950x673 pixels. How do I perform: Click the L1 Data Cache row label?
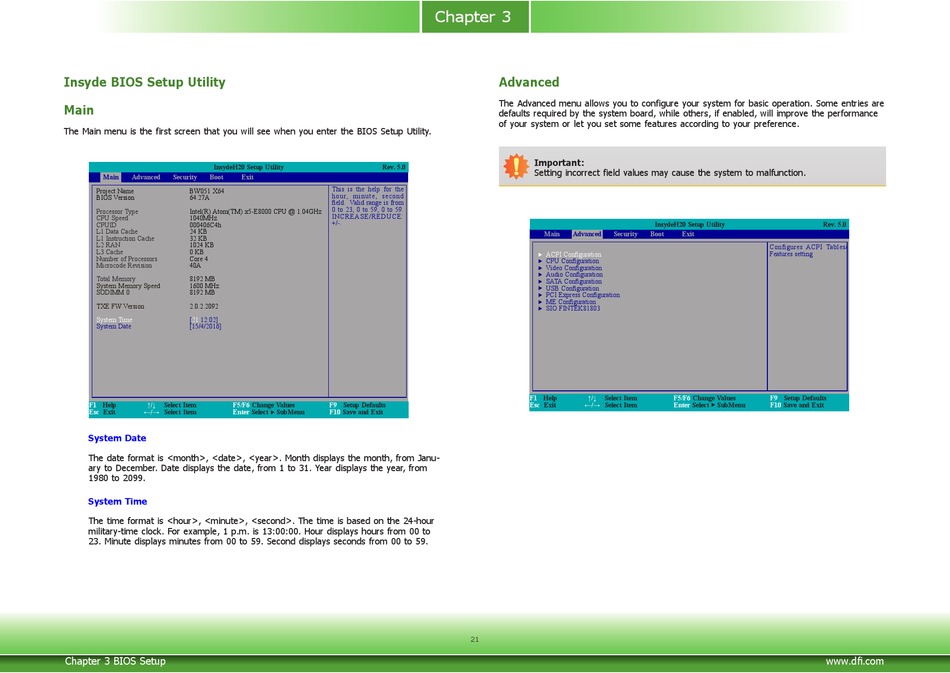click(116, 231)
